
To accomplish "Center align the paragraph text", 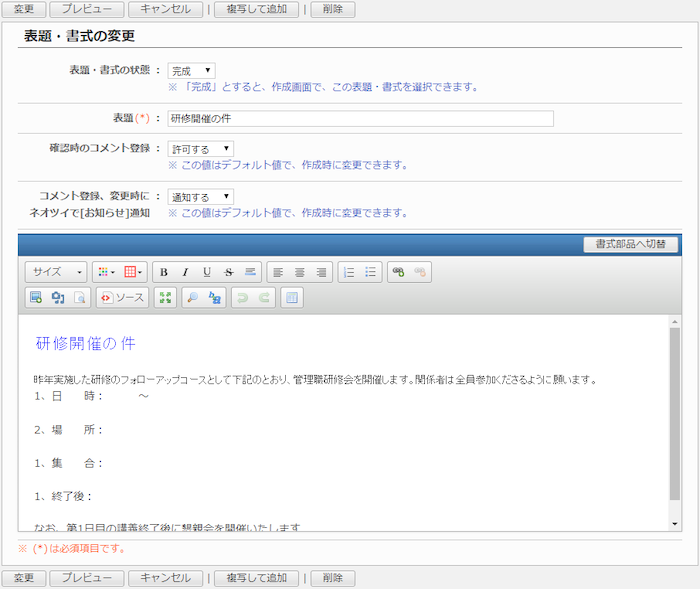I will [300, 272].
